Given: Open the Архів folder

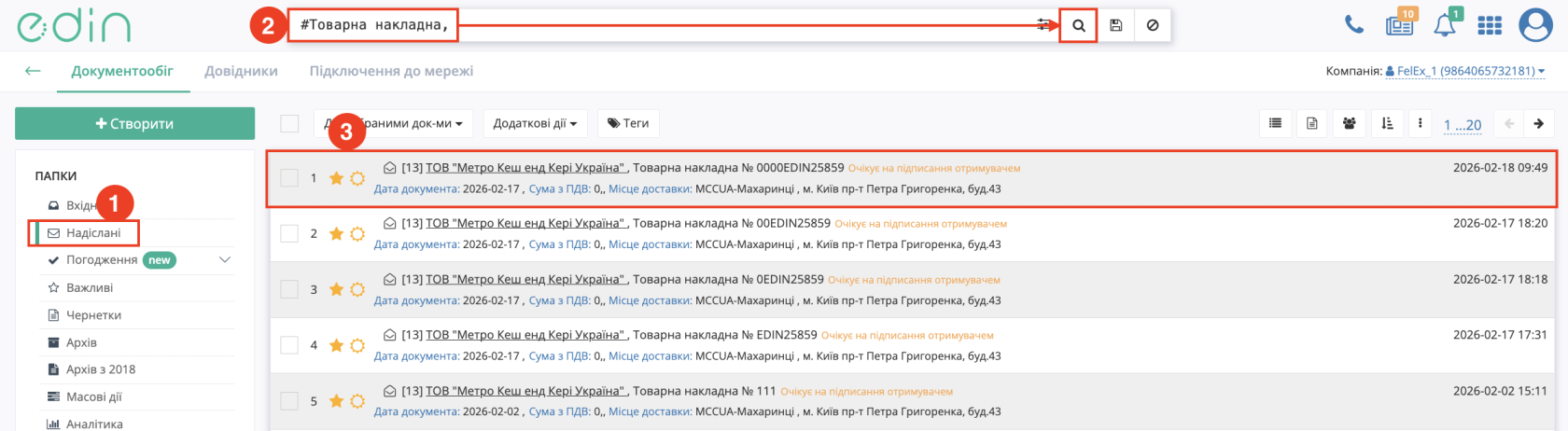Looking at the screenshot, I should [x=81, y=342].
